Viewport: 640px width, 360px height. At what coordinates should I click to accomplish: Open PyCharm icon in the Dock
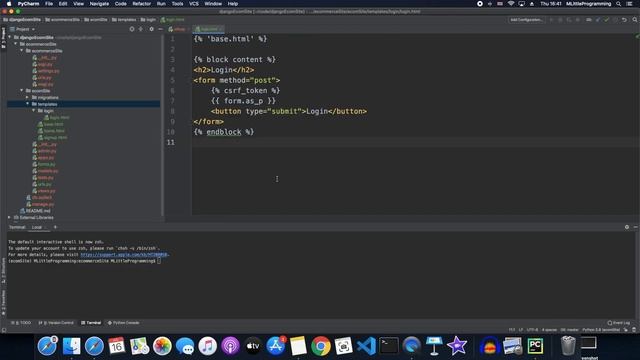tap(535, 346)
